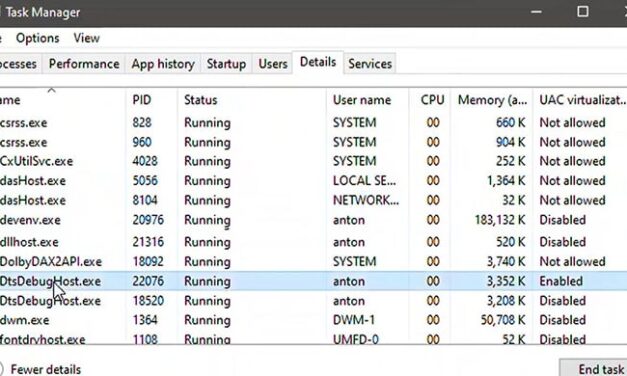Select the Details tab

pyautogui.click(x=318, y=62)
